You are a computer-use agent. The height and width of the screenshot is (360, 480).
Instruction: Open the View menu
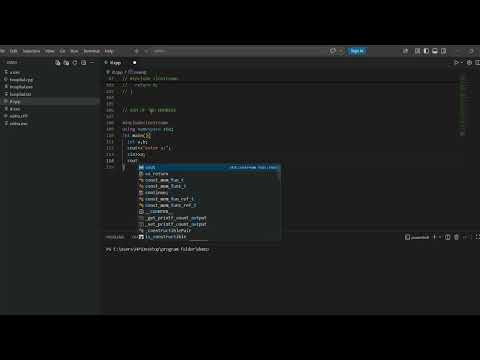[50, 51]
